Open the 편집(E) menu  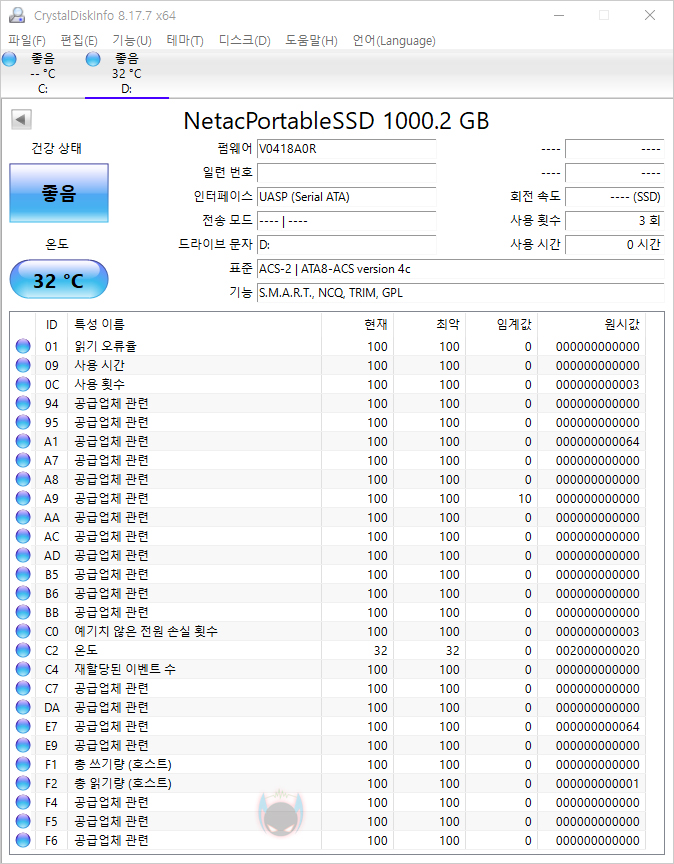click(x=79, y=40)
